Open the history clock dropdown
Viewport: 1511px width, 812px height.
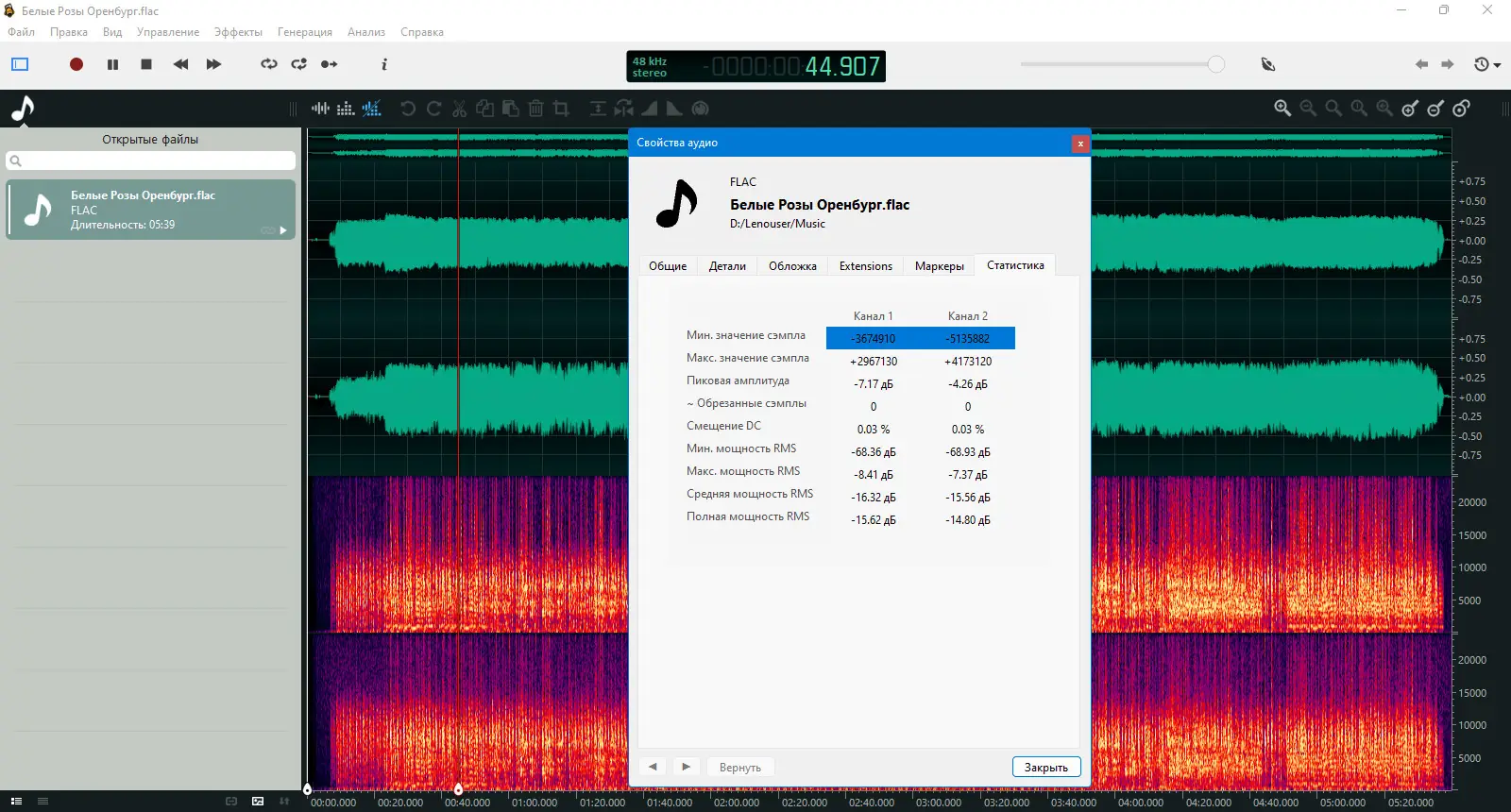[1487, 64]
